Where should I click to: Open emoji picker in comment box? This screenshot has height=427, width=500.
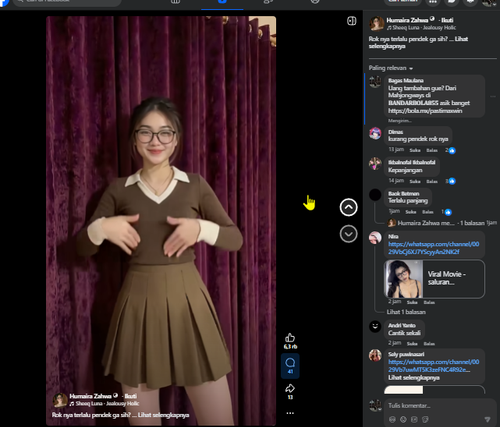point(403,419)
